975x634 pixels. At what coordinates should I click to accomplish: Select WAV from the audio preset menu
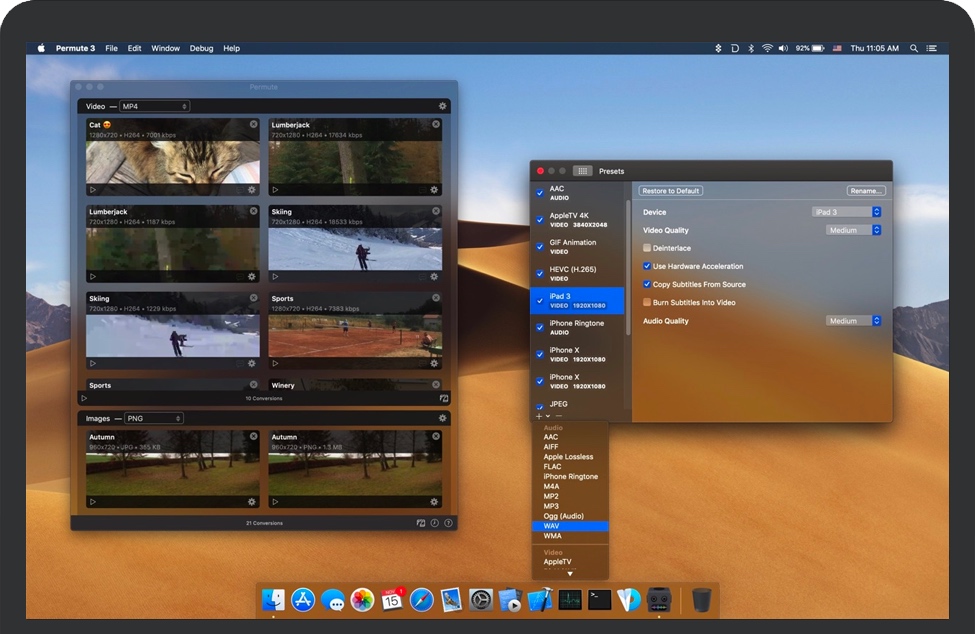[552, 526]
